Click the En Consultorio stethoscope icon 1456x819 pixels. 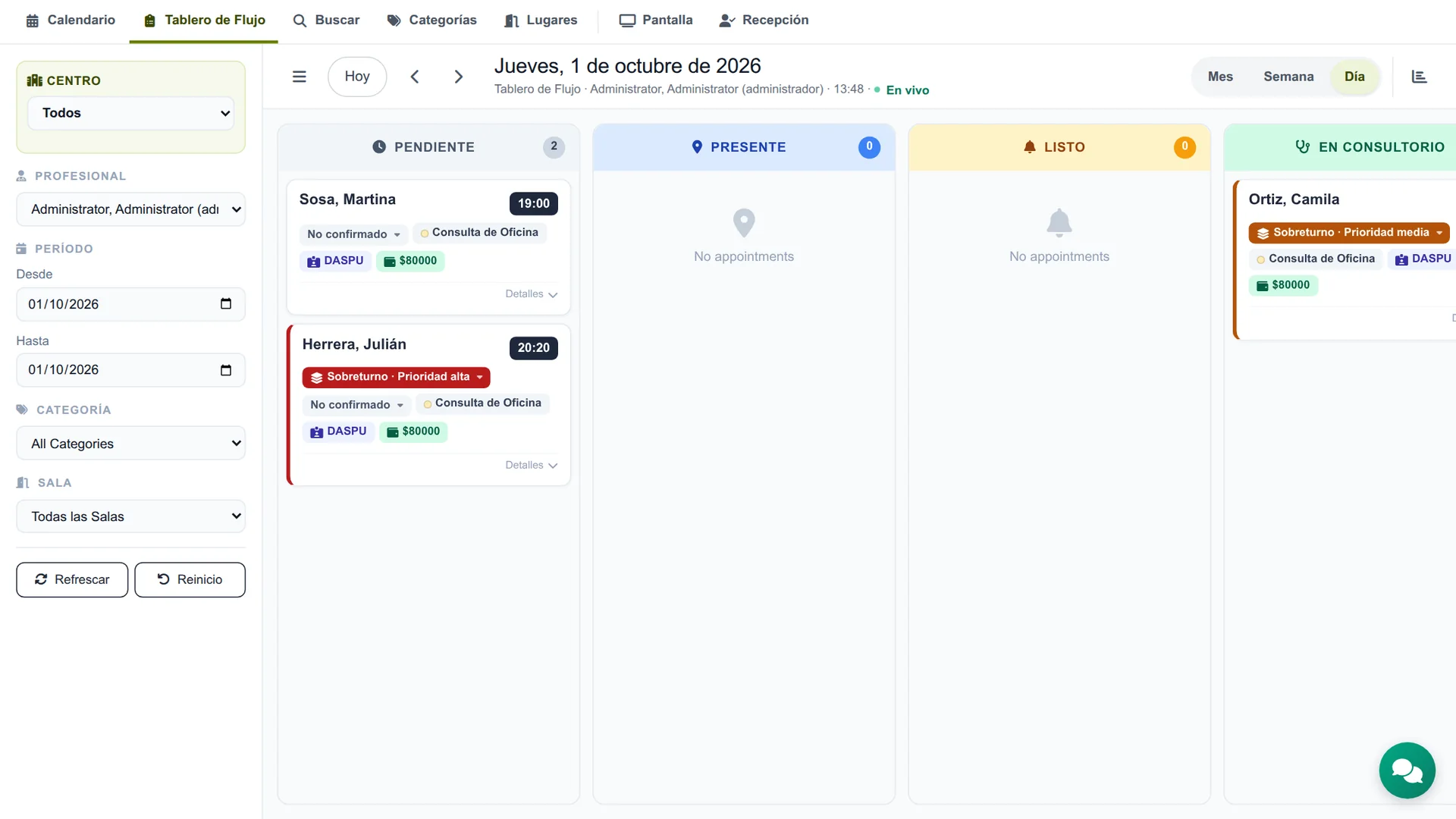pyautogui.click(x=1302, y=147)
